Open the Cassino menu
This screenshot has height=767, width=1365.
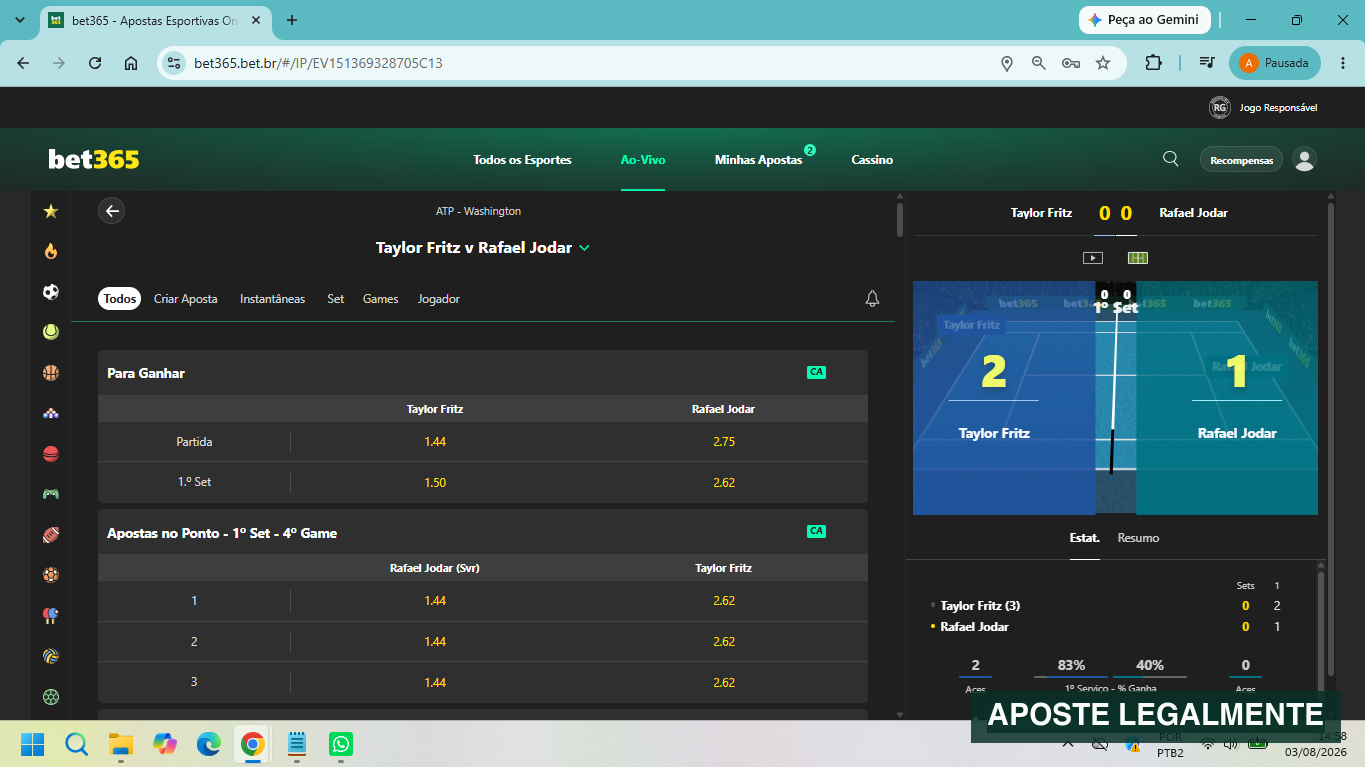pos(872,160)
